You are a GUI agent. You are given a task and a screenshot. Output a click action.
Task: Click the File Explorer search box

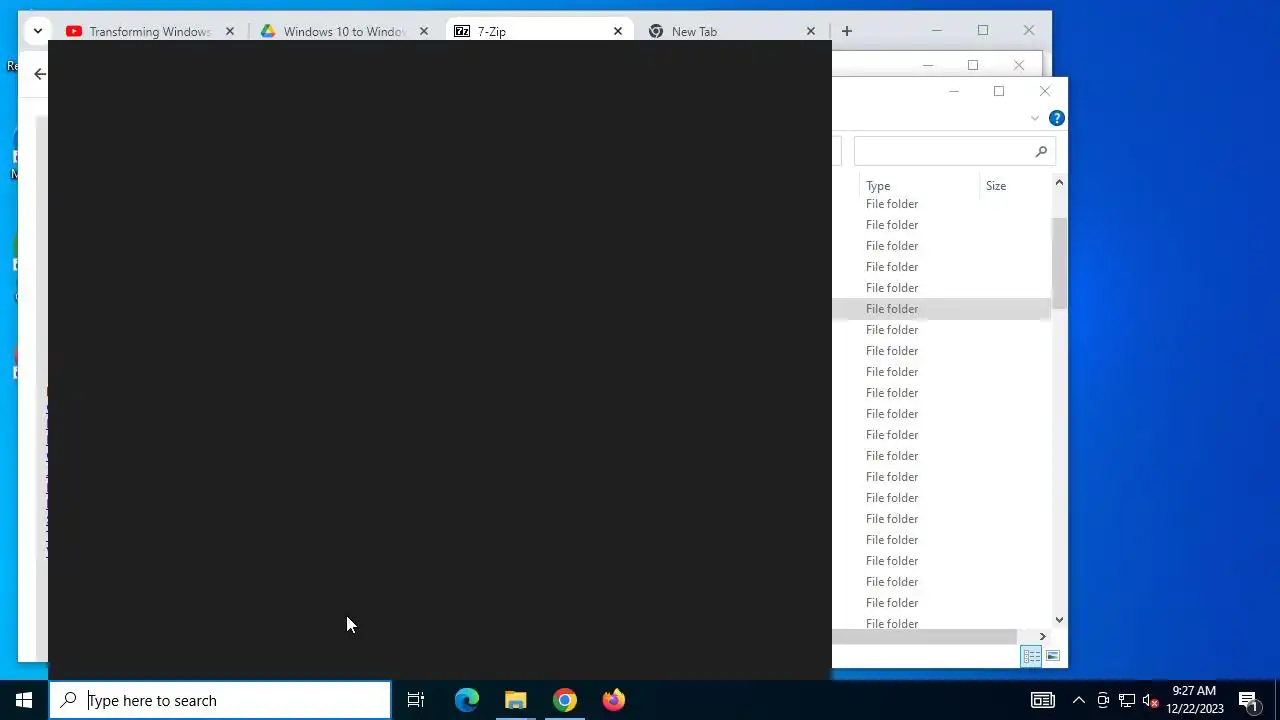[x=955, y=151]
